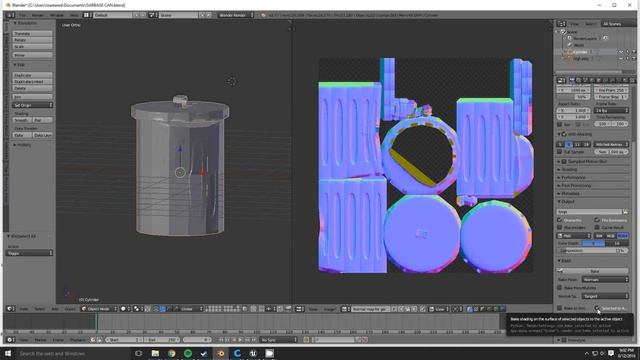The image size is (640, 360).
Task: Switch to the Render properties tab icon
Action: point(572,80)
